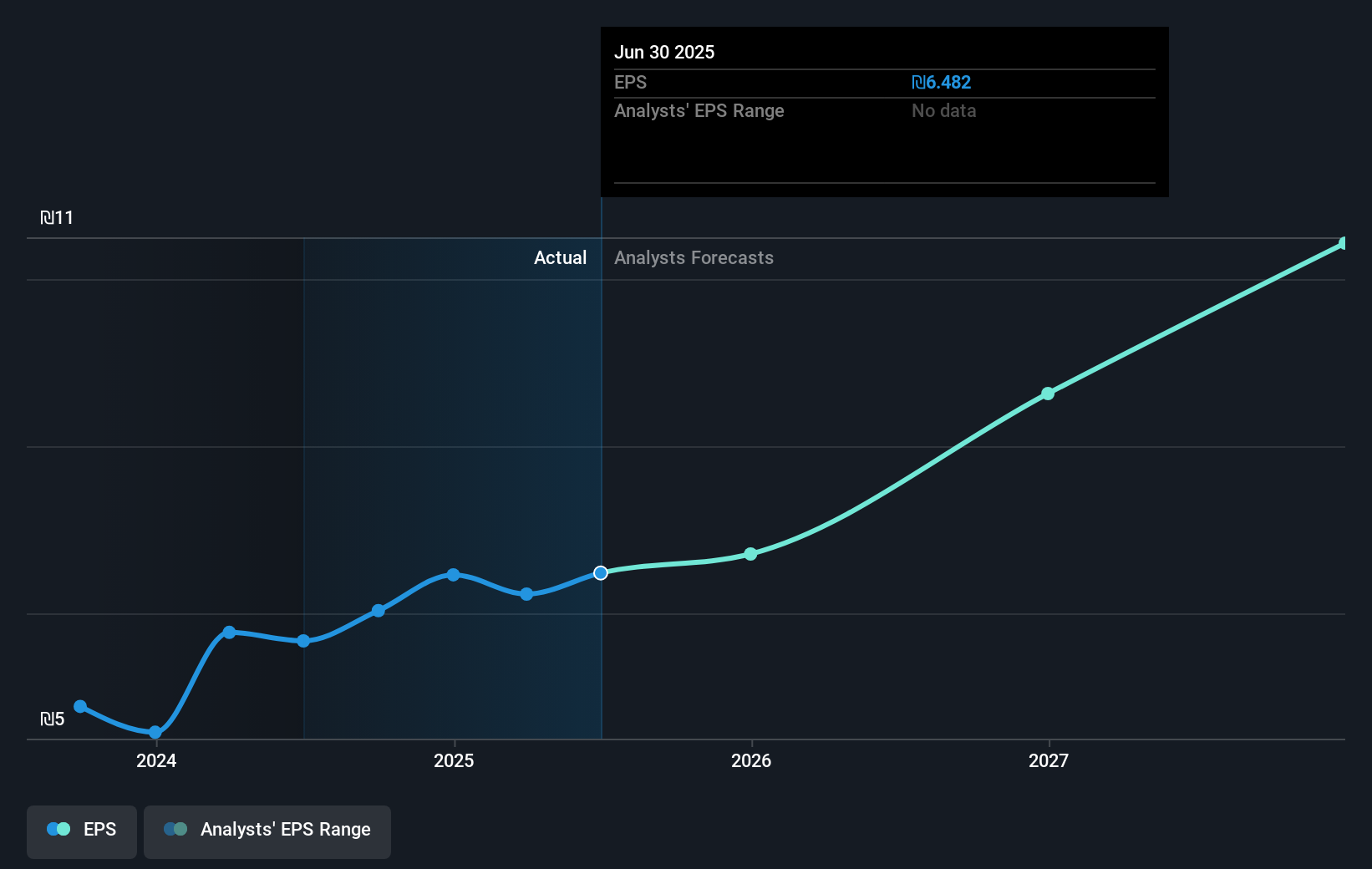Switch to the Analysts Forecasts section
The width and height of the screenshot is (1372, 869).
[x=694, y=258]
